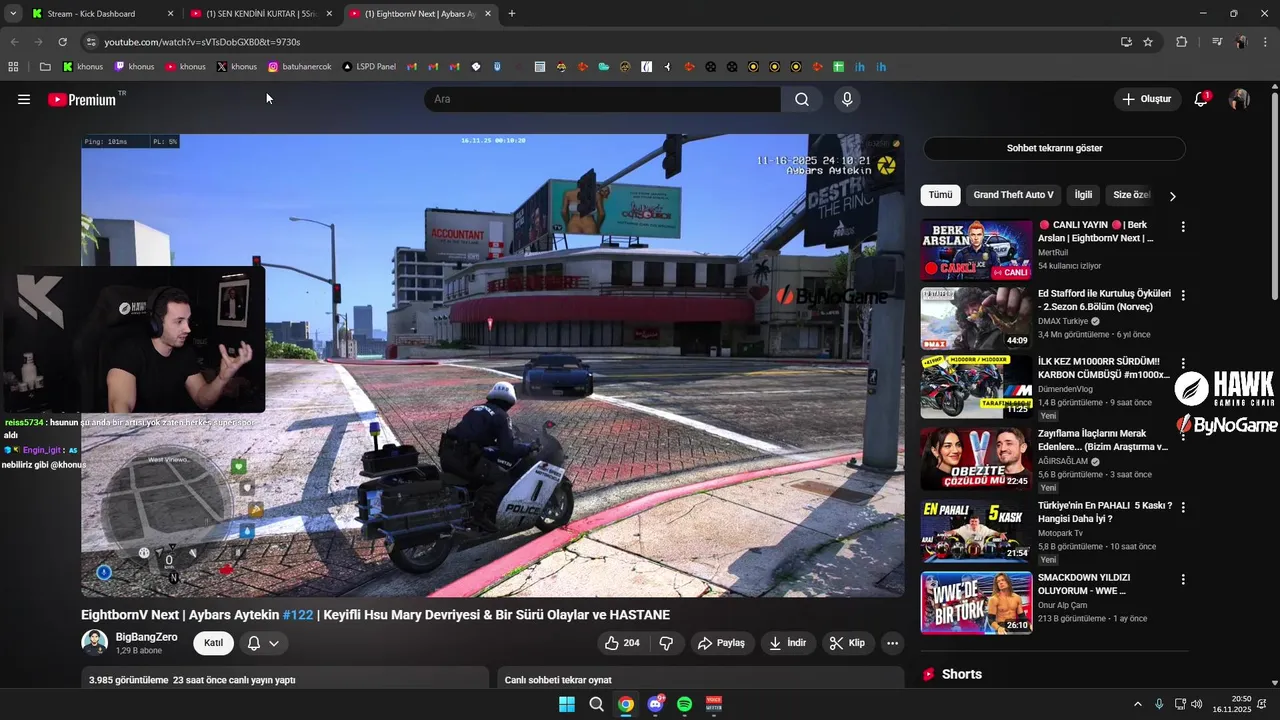Screen dimensions: 1280x720
Task: Open Chrome tab search dropdown
Action: [x=13, y=13]
